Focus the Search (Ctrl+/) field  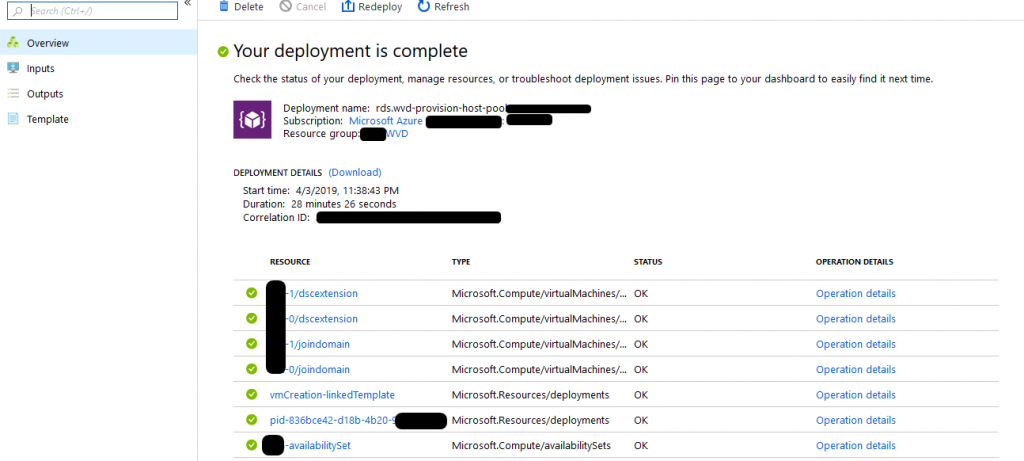click(x=91, y=11)
